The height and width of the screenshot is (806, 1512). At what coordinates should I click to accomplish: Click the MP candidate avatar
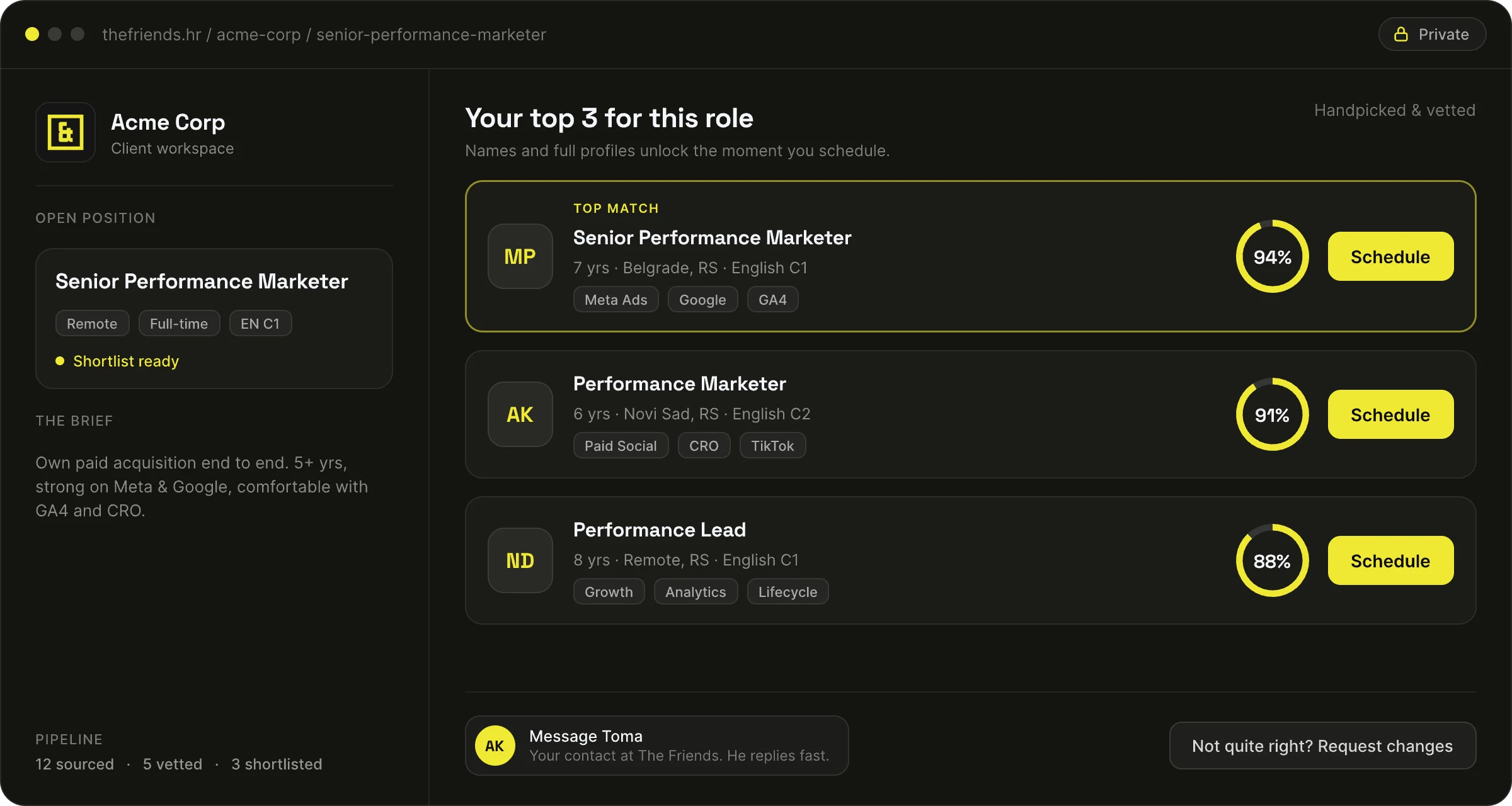[x=520, y=256]
